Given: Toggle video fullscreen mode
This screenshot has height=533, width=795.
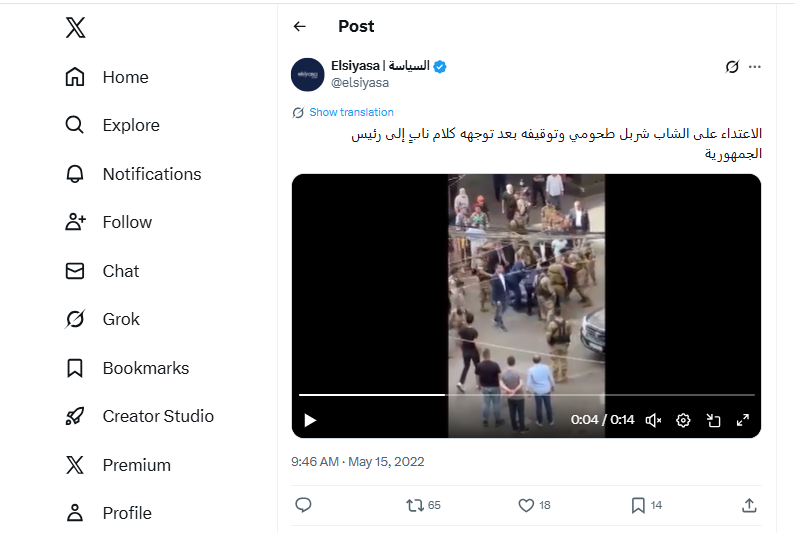Looking at the screenshot, I should click(743, 420).
